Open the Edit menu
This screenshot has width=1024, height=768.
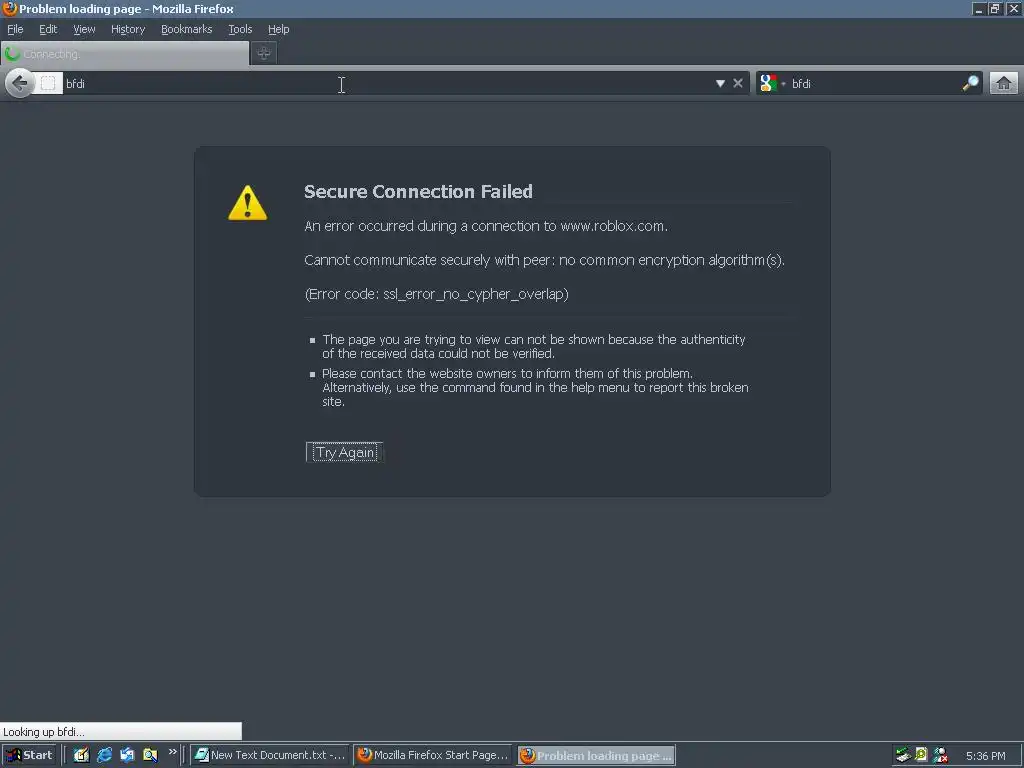(48, 29)
